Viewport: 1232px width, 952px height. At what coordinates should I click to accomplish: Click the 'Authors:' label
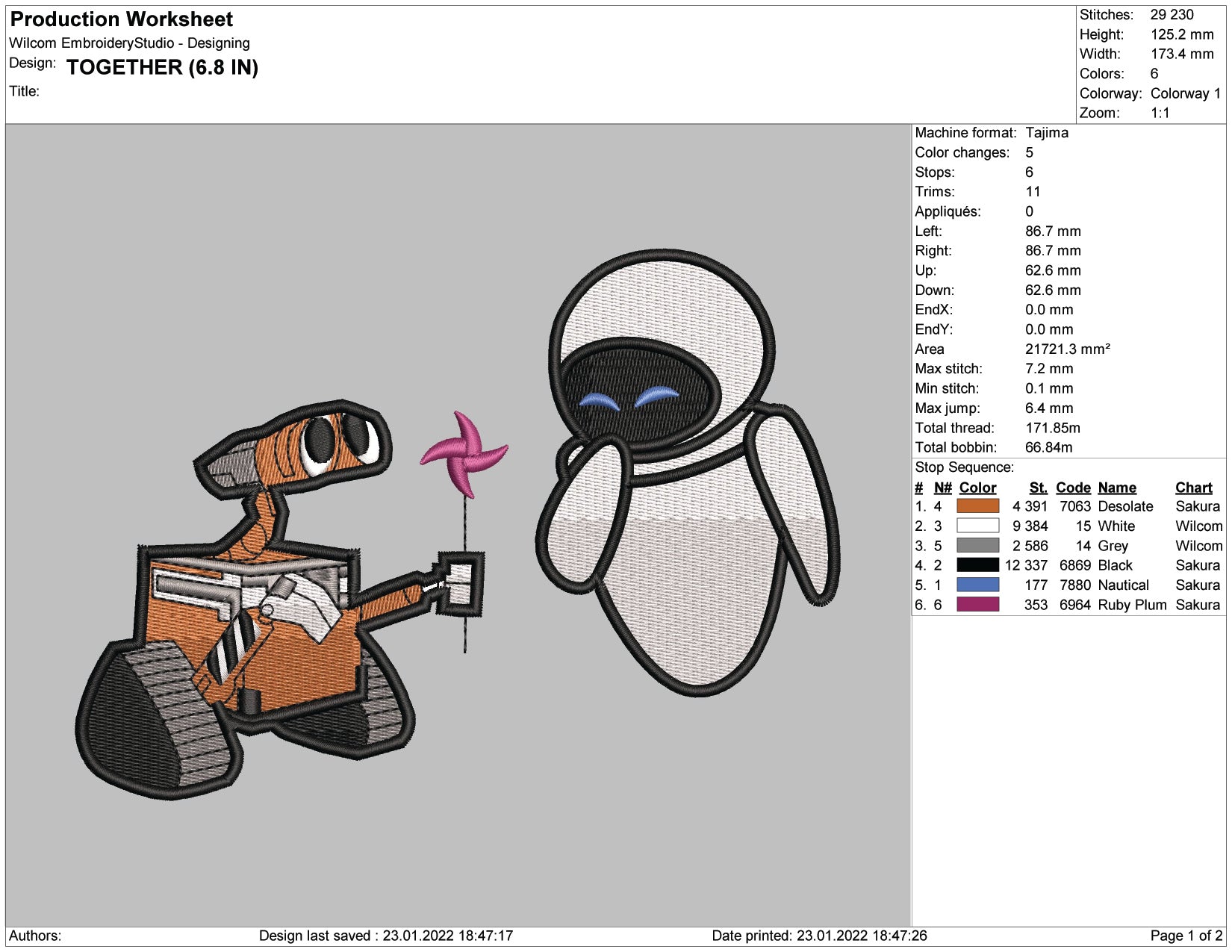point(35,936)
